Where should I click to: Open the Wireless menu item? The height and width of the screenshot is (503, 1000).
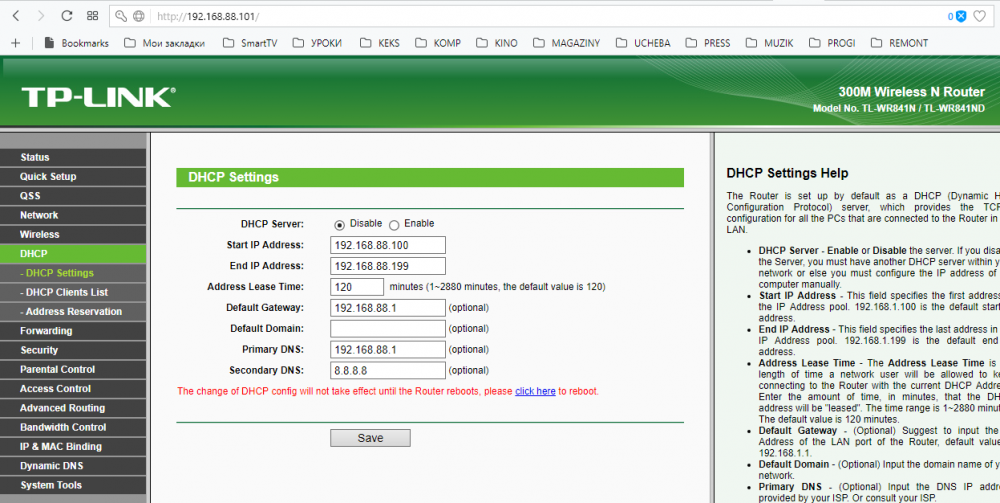click(73, 235)
